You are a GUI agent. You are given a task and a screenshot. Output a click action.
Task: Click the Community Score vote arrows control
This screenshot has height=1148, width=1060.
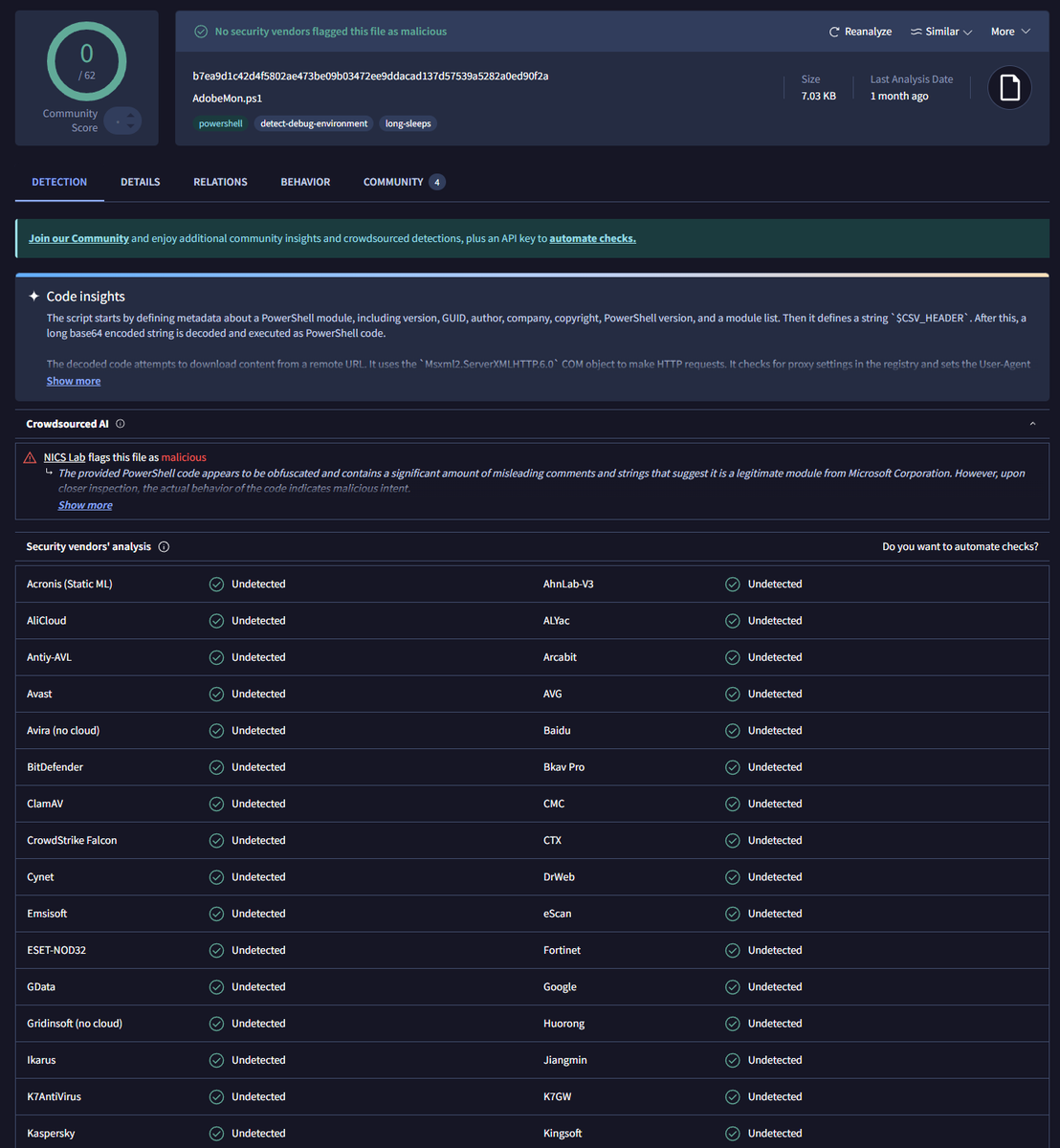122,121
